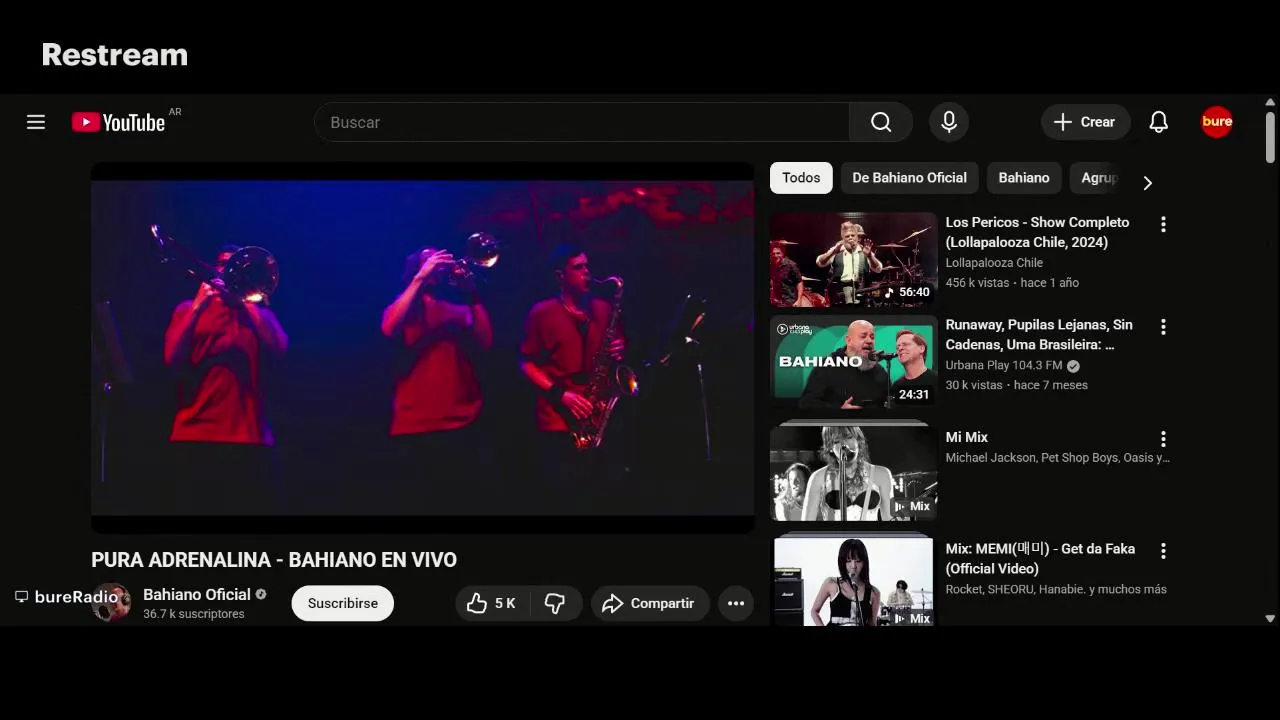The height and width of the screenshot is (720, 1280).
Task: Start voice search with microphone icon
Action: (x=949, y=122)
